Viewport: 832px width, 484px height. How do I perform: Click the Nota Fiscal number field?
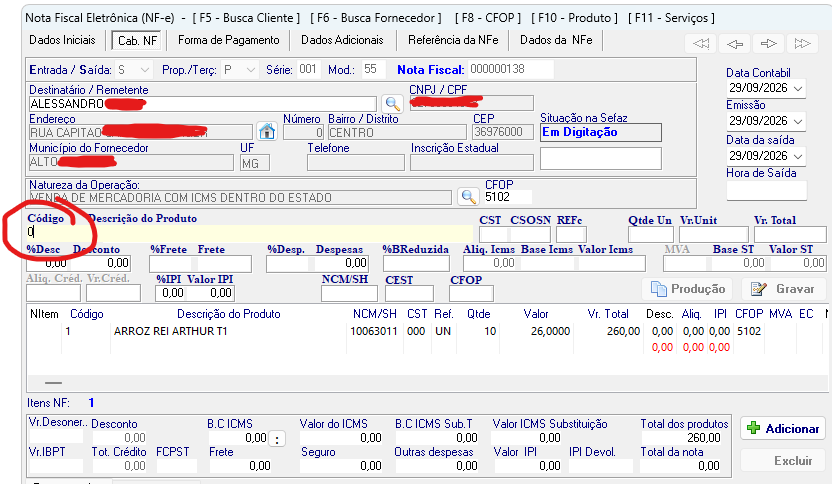tap(512, 69)
